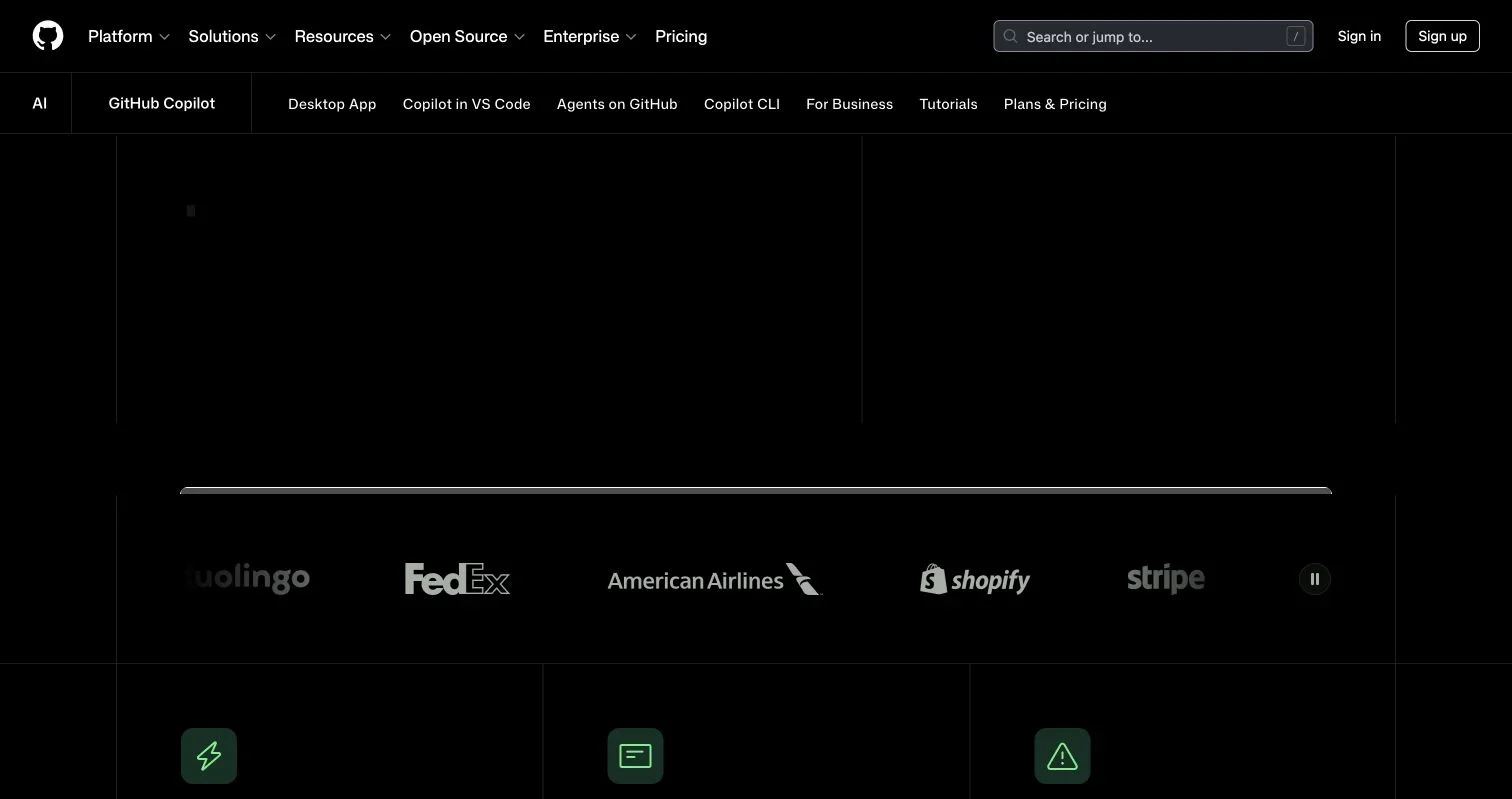Click the Stripe logo
The image size is (1512, 799).
[x=1166, y=579]
